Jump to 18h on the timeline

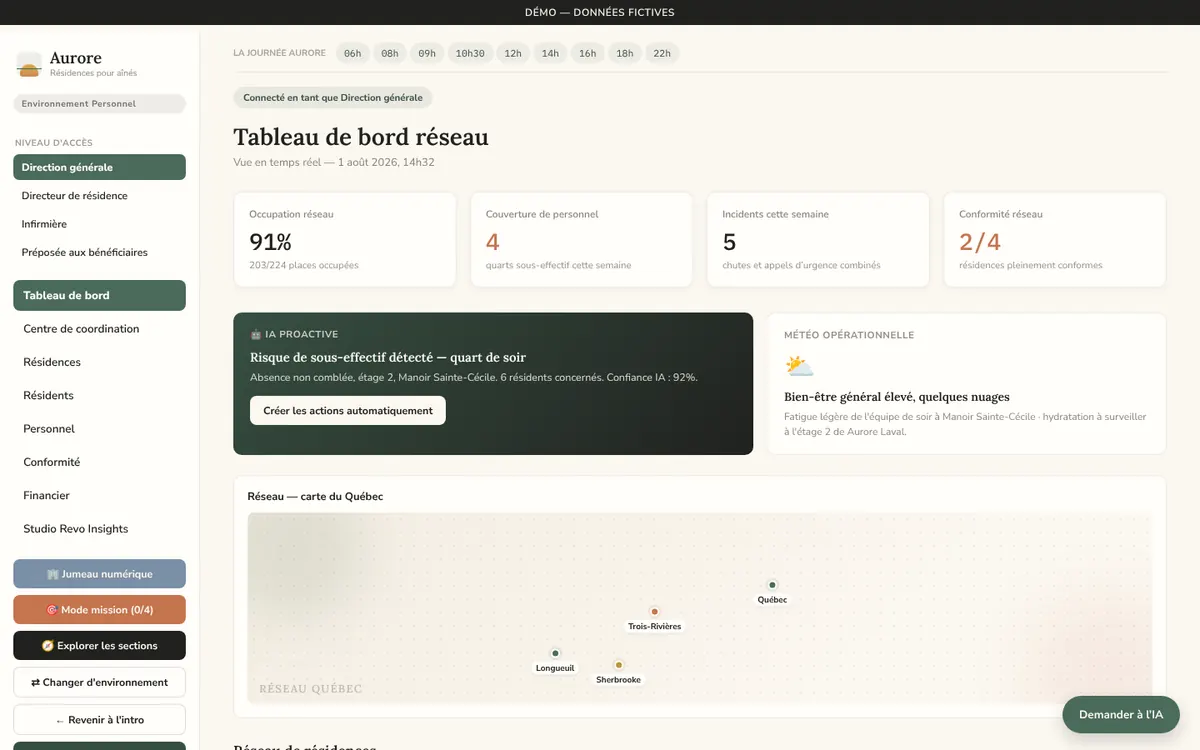(625, 53)
